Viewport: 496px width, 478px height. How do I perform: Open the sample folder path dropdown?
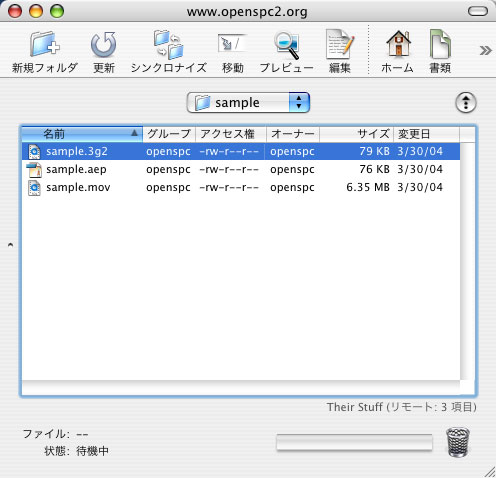(248, 102)
